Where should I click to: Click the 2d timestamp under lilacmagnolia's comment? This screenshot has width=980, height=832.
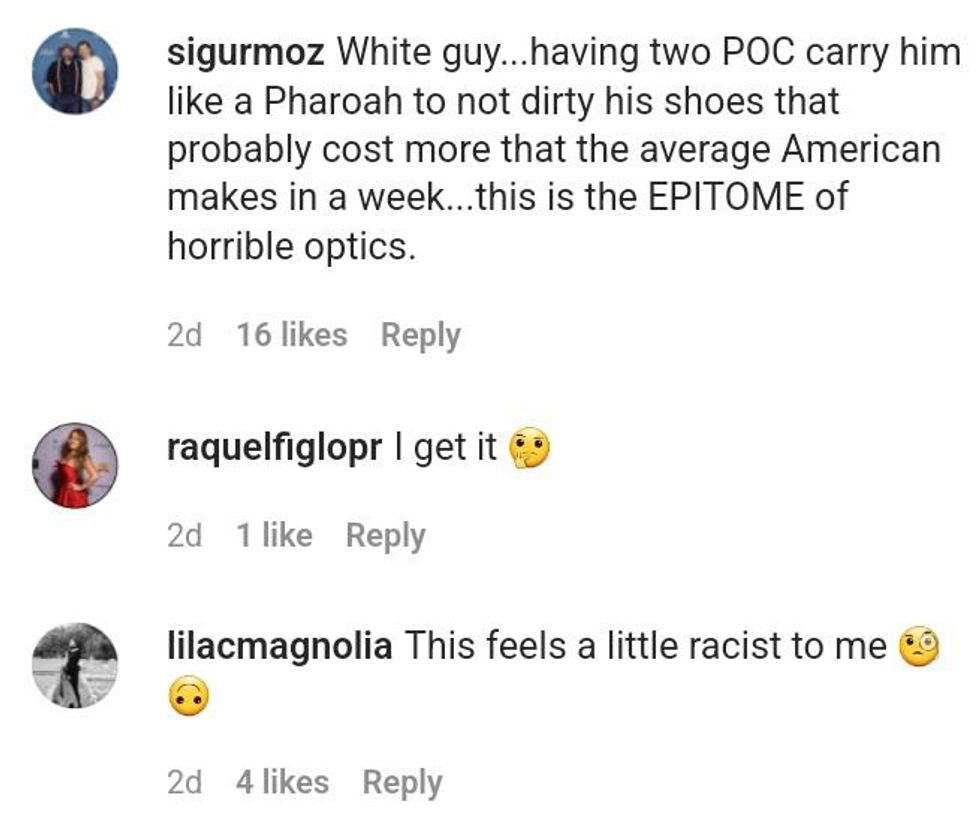coord(184,782)
